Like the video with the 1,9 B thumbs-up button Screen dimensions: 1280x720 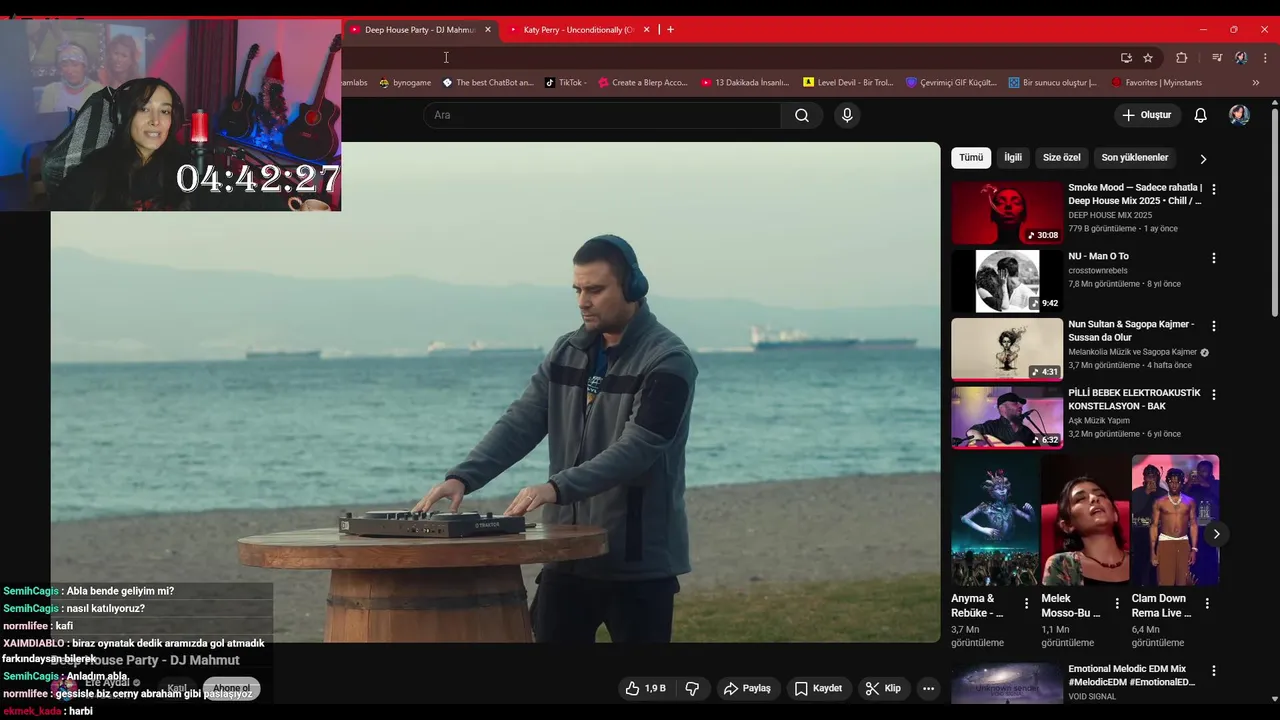(x=645, y=688)
